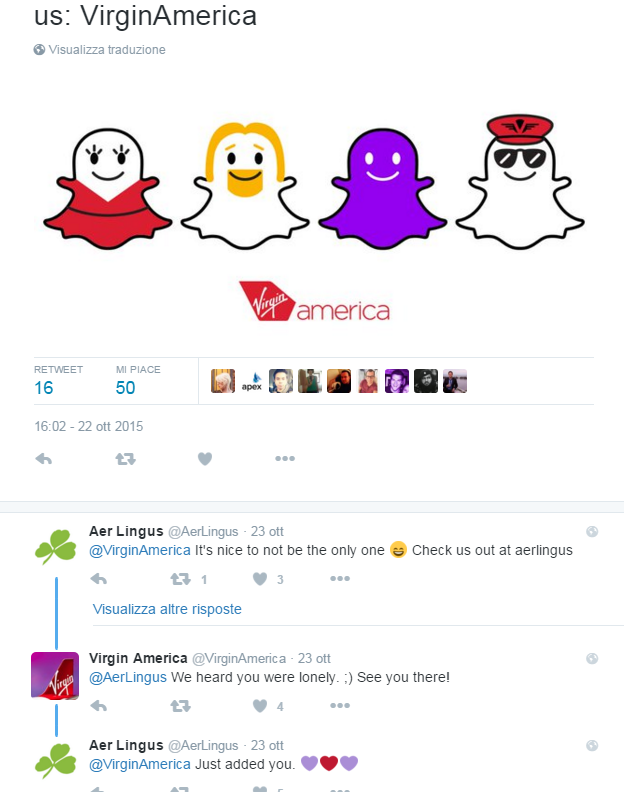
Task: Click the reply icon under main tweet
Action: tap(43, 459)
